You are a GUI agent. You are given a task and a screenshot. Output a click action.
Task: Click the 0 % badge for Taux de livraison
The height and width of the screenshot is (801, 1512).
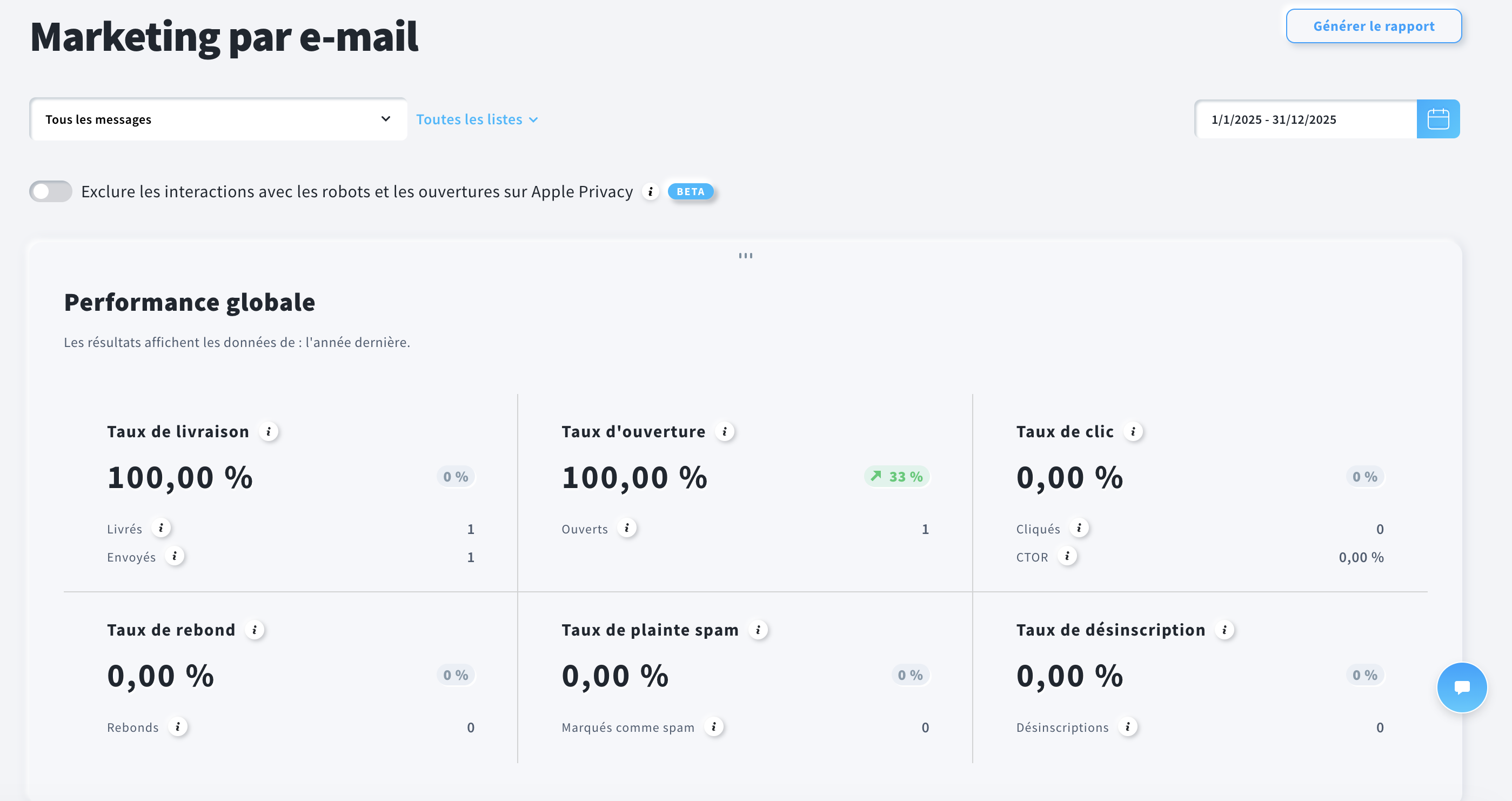tap(456, 477)
